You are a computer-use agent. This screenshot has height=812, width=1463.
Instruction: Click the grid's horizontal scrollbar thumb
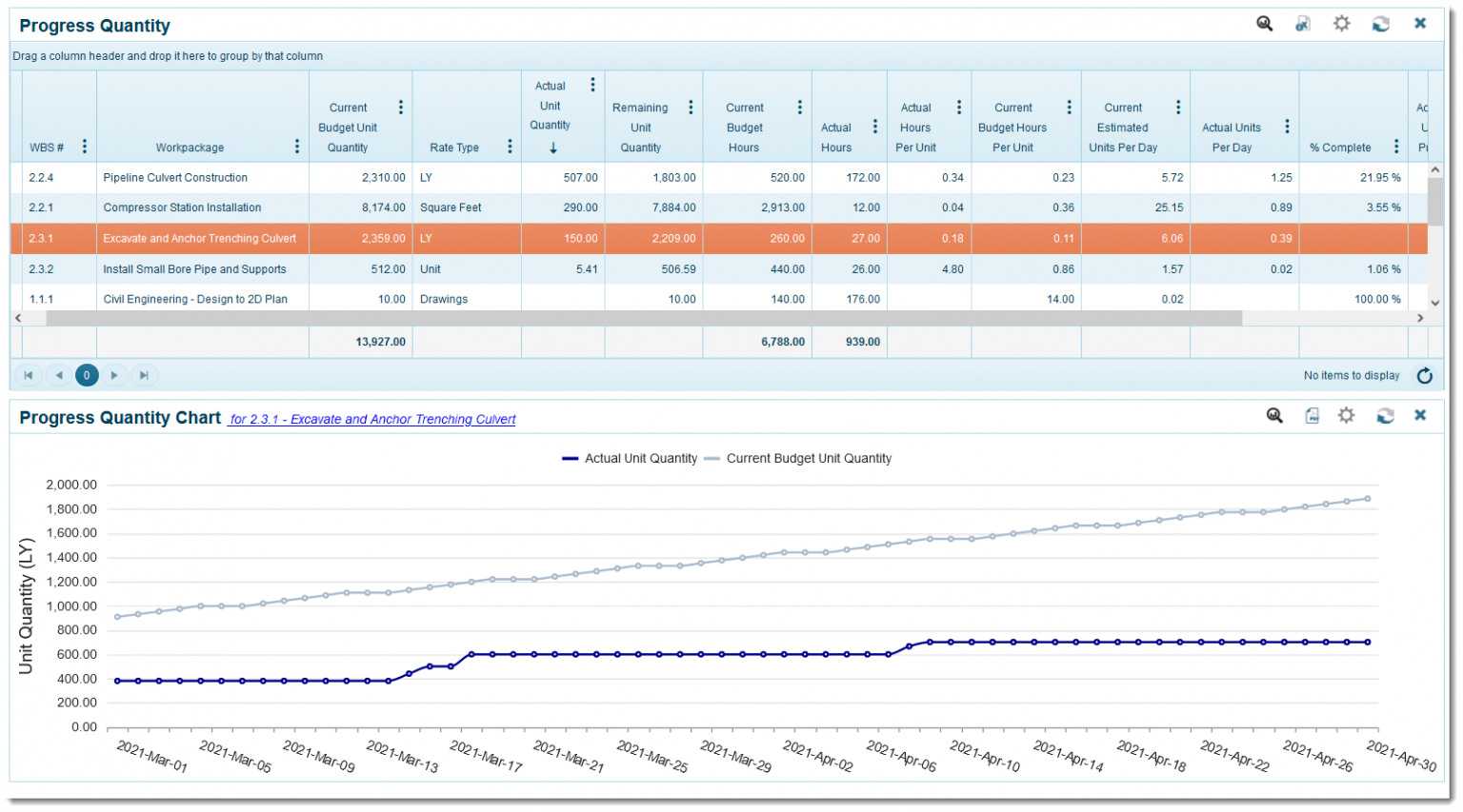[x=644, y=318]
